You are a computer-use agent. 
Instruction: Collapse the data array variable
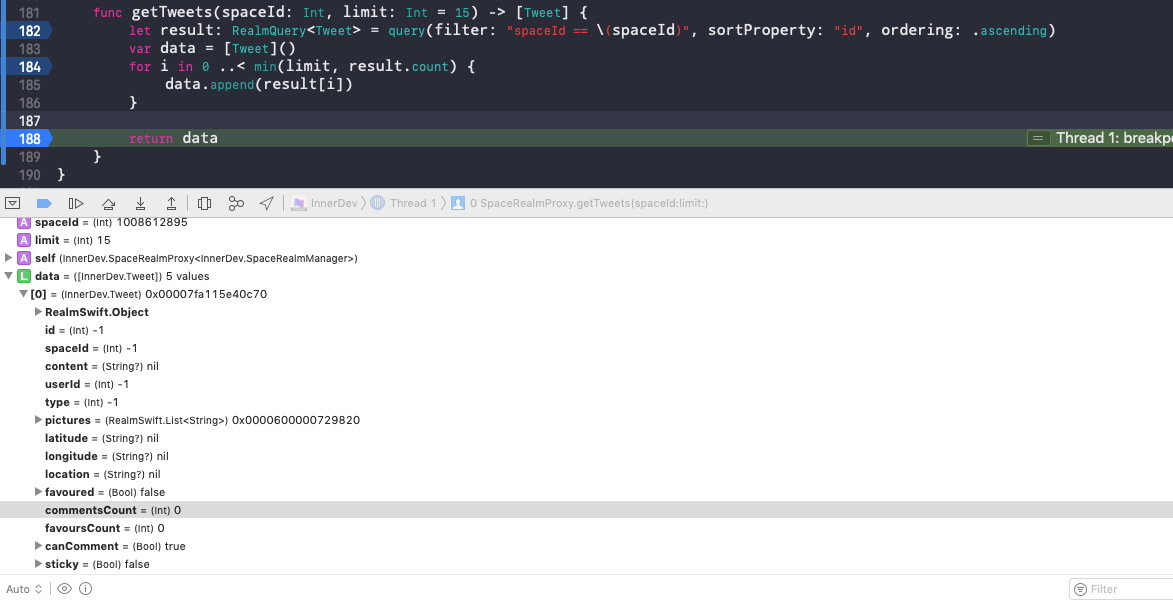point(9,276)
